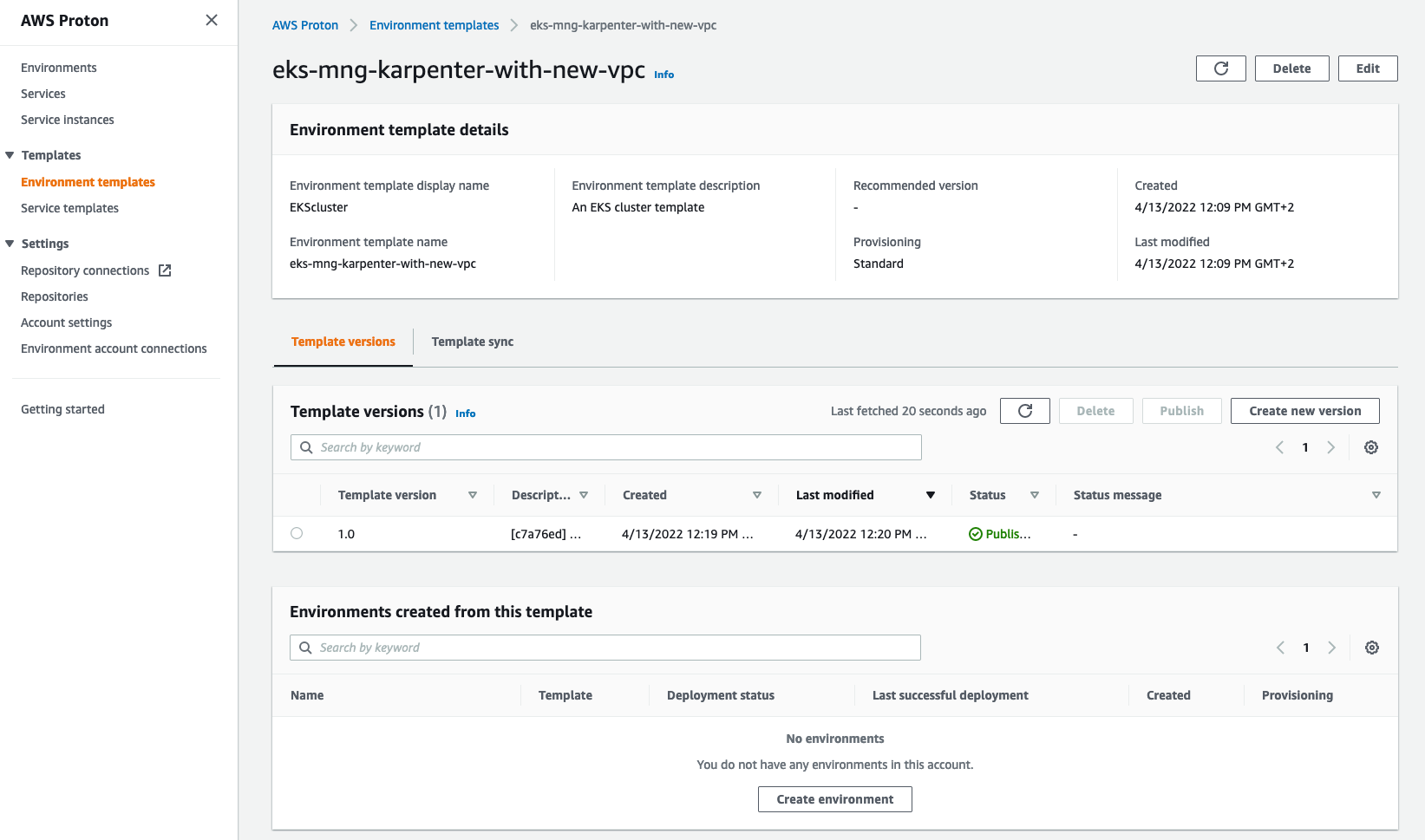Go to previous page of environments table
The width and height of the screenshot is (1425, 840).
coord(1280,648)
